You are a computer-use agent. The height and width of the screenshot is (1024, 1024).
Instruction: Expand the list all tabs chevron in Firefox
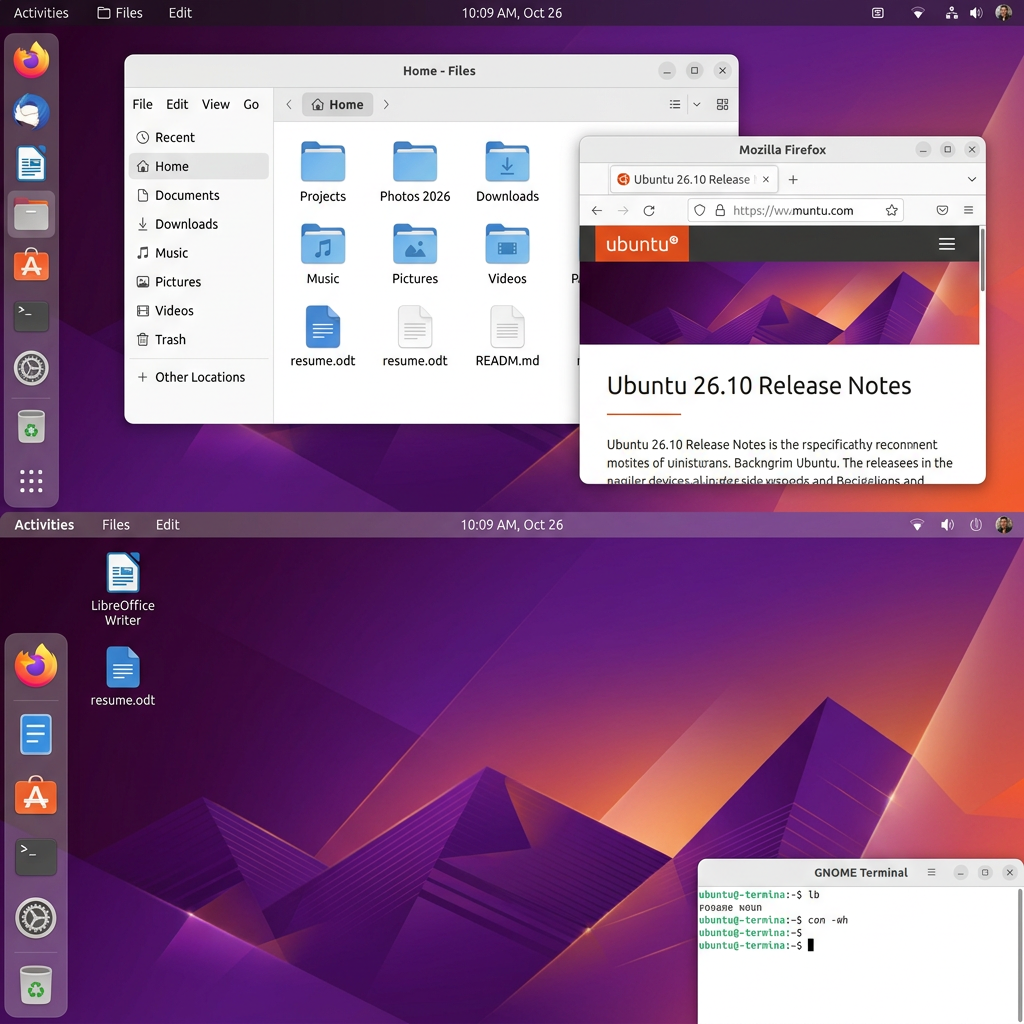pyautogui.click(x=972, y=180)
